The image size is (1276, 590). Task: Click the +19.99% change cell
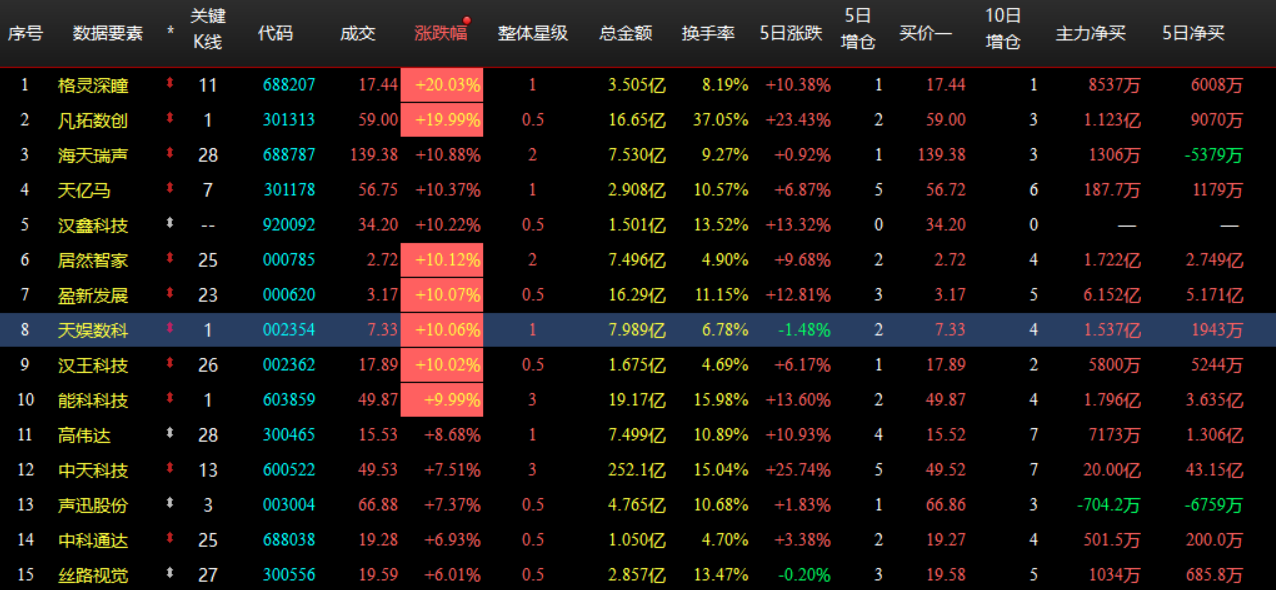pyautogui.click(x=442, y=120)
